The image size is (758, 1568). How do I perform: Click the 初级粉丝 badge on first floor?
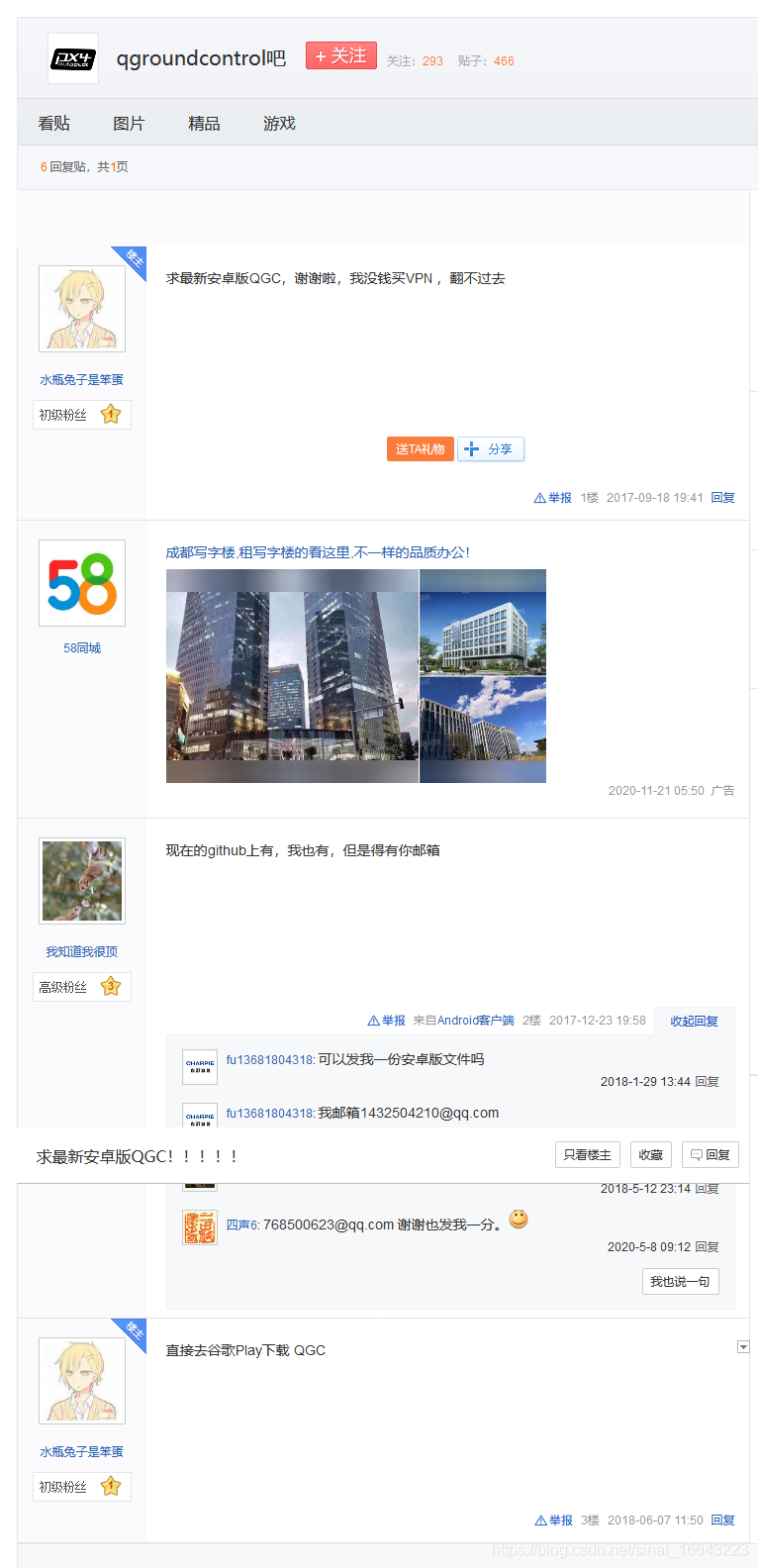[82, 415]
